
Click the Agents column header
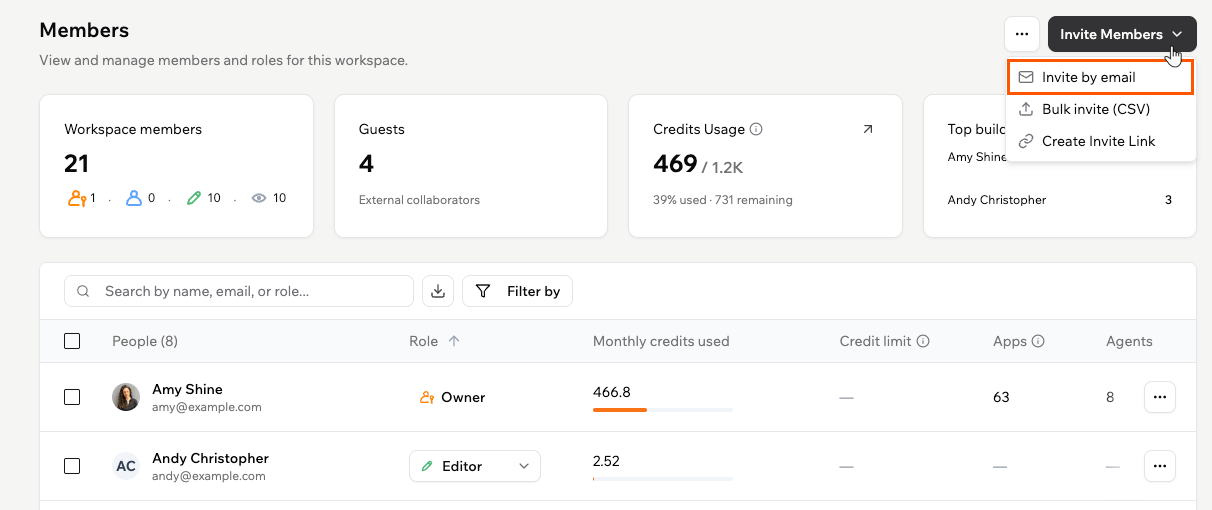[x=1129, y=341]
